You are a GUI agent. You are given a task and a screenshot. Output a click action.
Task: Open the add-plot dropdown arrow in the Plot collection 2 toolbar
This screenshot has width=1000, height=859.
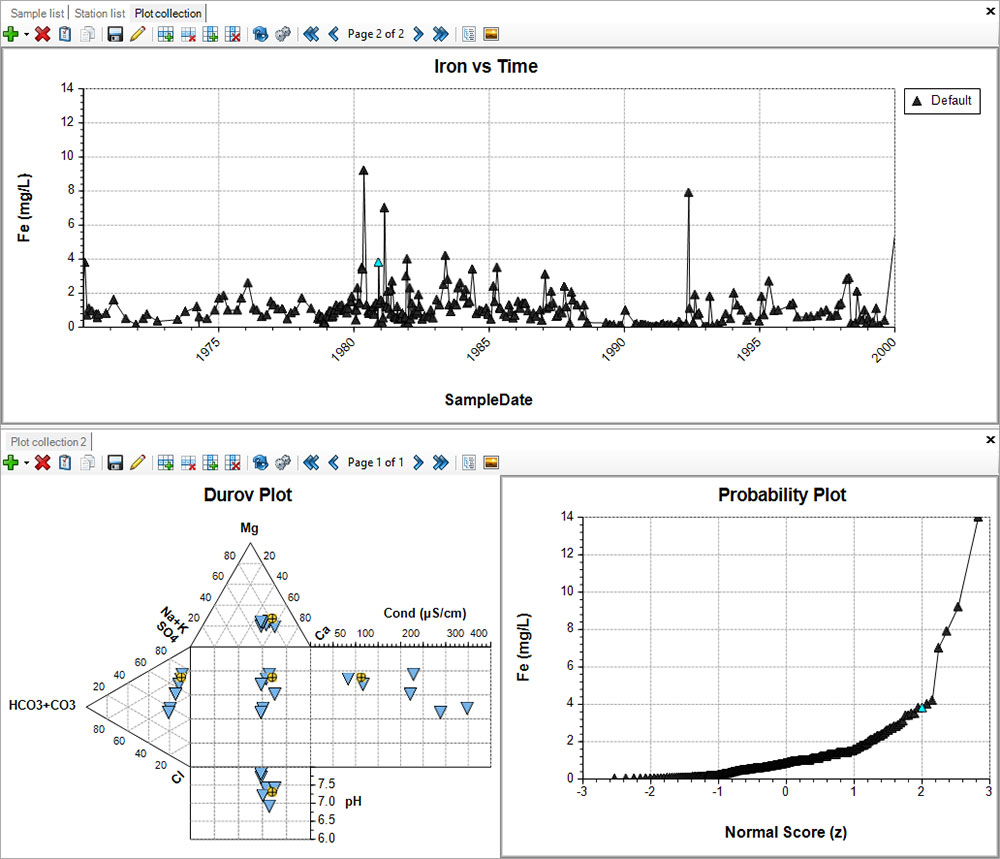(x=26, y=463)
